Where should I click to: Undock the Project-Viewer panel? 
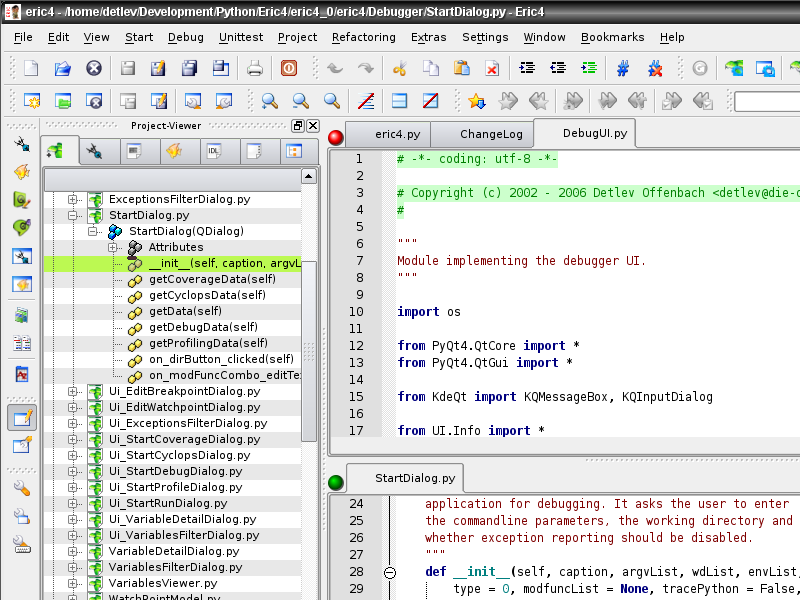click(297, 125)
